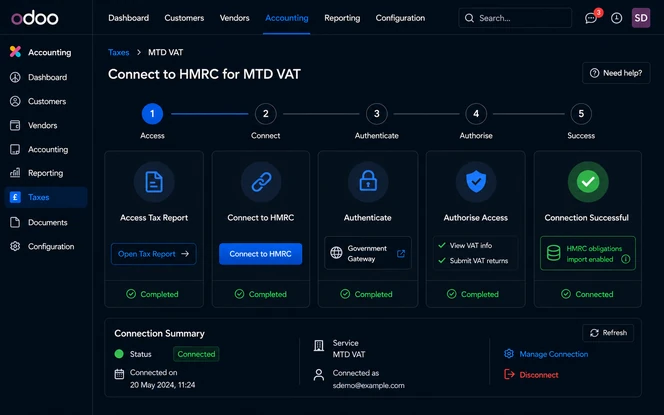The height and width of the screenshot is (415, 664).
Task: Click the Odoo logo
Action: (x=35, y=18)
